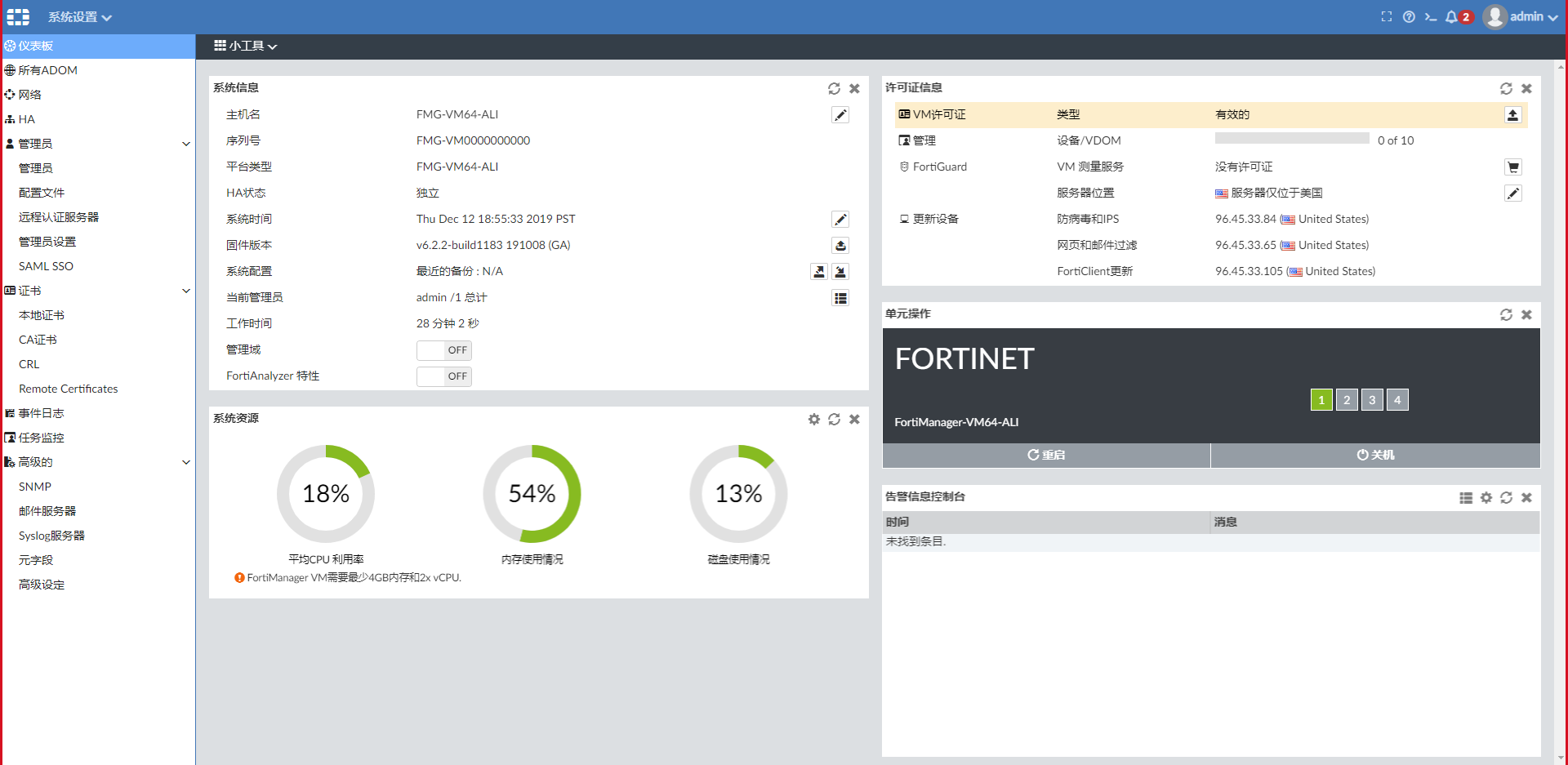Click the 关机 shutdown button
1568x765 pixels.
pyautogui.click(x=1375, y=456)
